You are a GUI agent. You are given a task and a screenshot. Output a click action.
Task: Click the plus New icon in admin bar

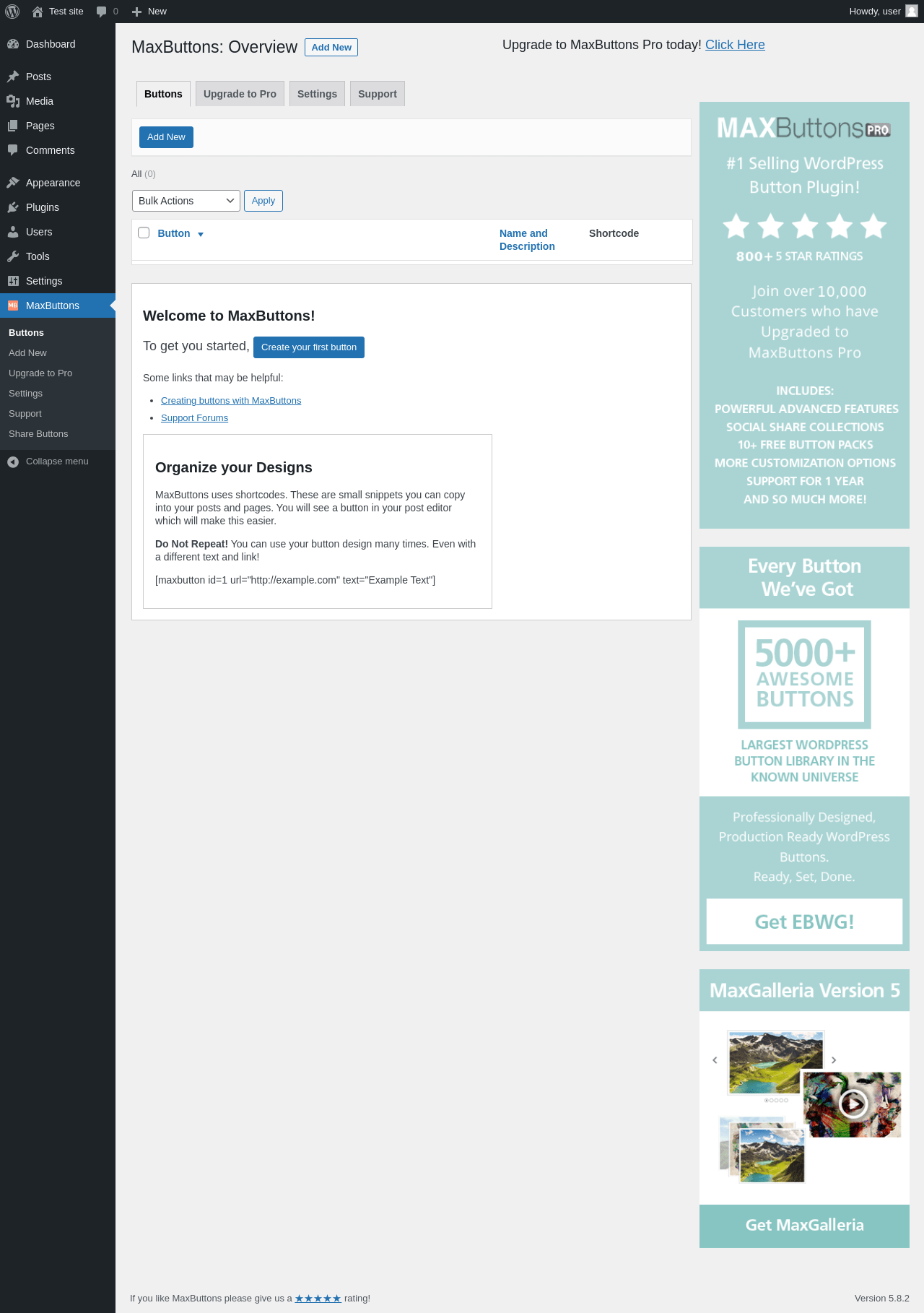click(136, 12)
